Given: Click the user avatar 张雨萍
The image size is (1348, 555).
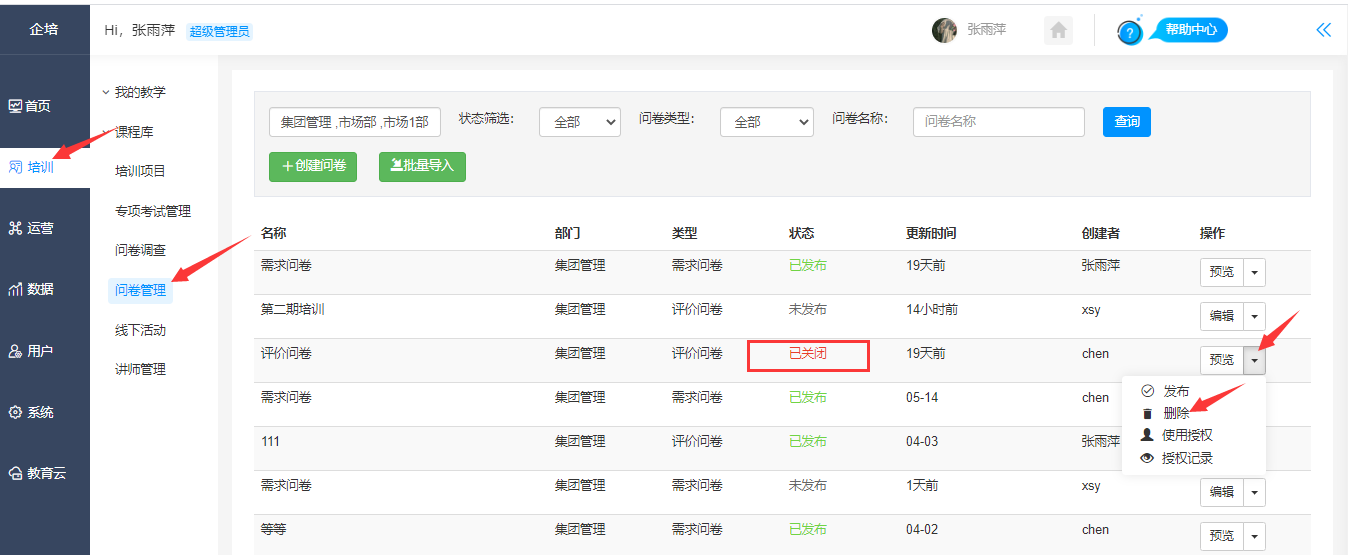Looking at the screenshot, I should (944, 30).
